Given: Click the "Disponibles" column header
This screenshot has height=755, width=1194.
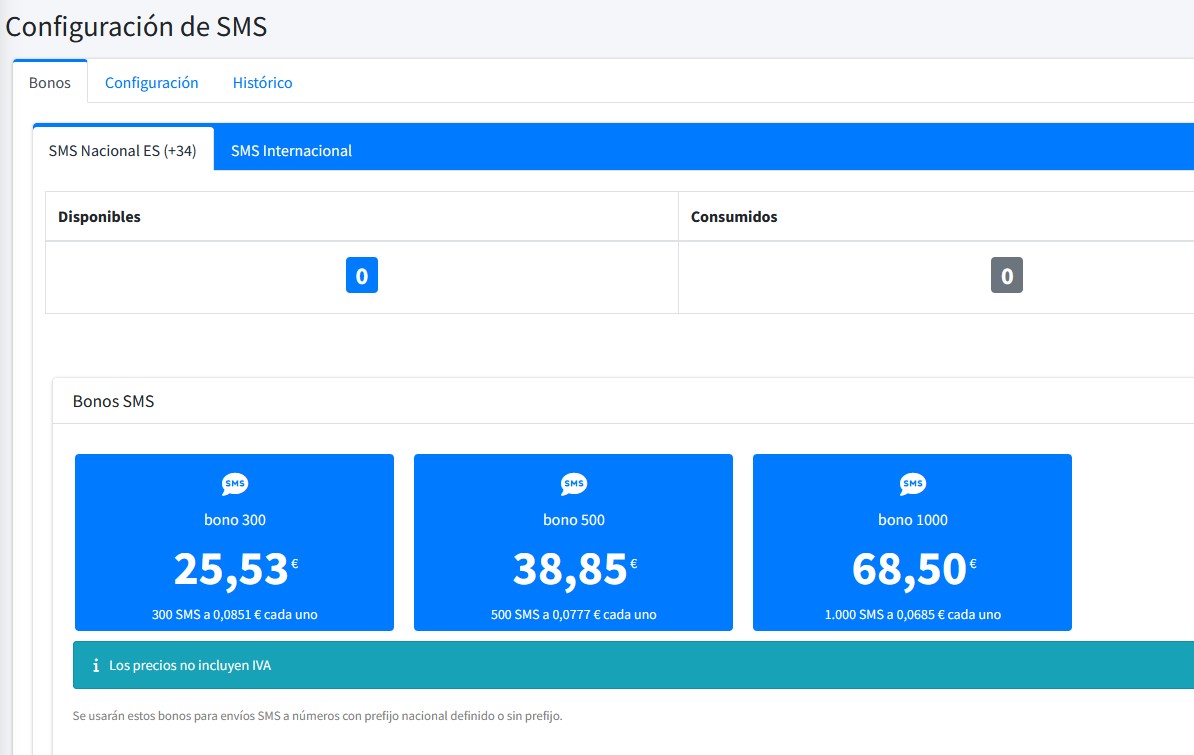Looking at the screenshot, I should click(x=99, y=216).
